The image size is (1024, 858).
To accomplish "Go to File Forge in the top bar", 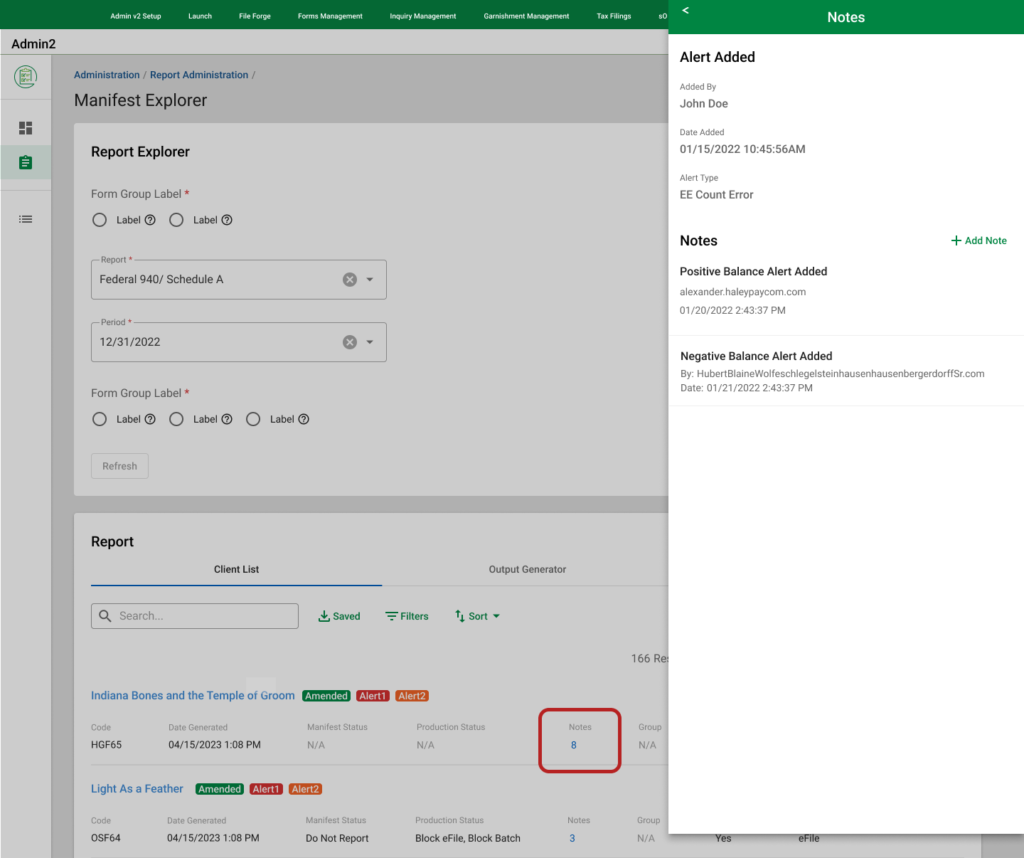I will click(x=255, y=16).
